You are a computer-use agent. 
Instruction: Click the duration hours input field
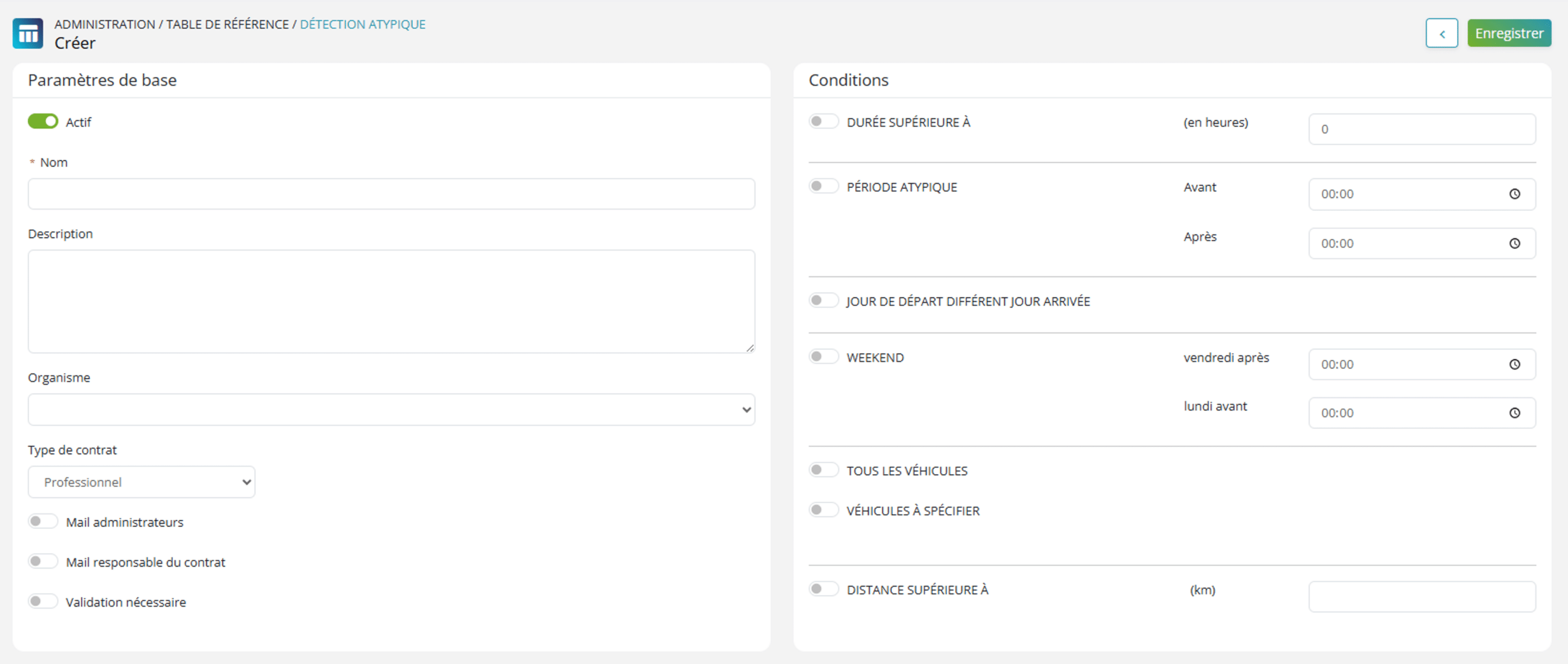[1422, 129]
